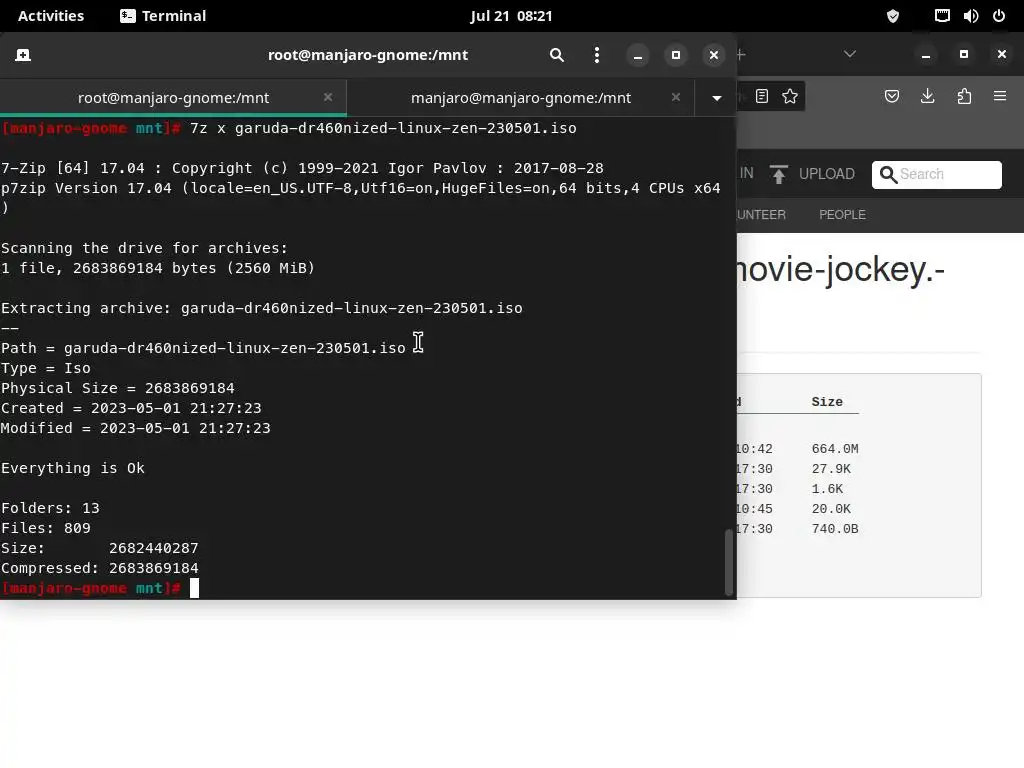Open browser extensions menu
This screenshot has height=768, width=1024.
pyautogui.click(x=964, y=97)
